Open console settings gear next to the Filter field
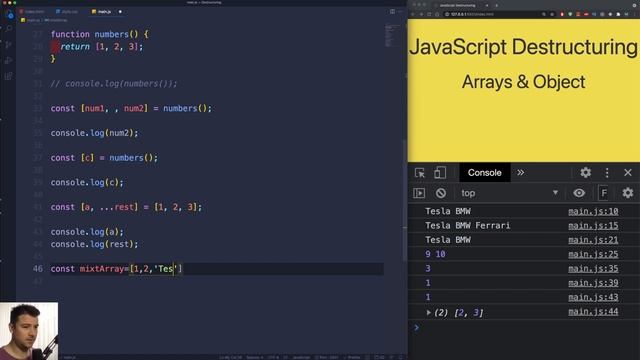This screenshot has height=360, width=640. pyautogui.click(x=628, y=193)
